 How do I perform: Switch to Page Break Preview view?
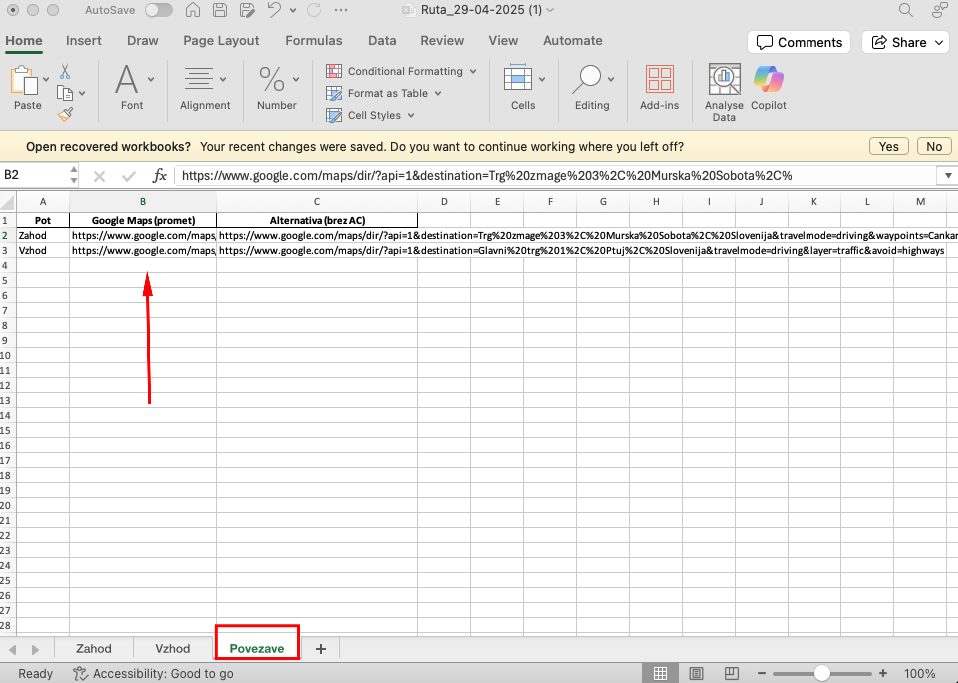coord(730,674)
